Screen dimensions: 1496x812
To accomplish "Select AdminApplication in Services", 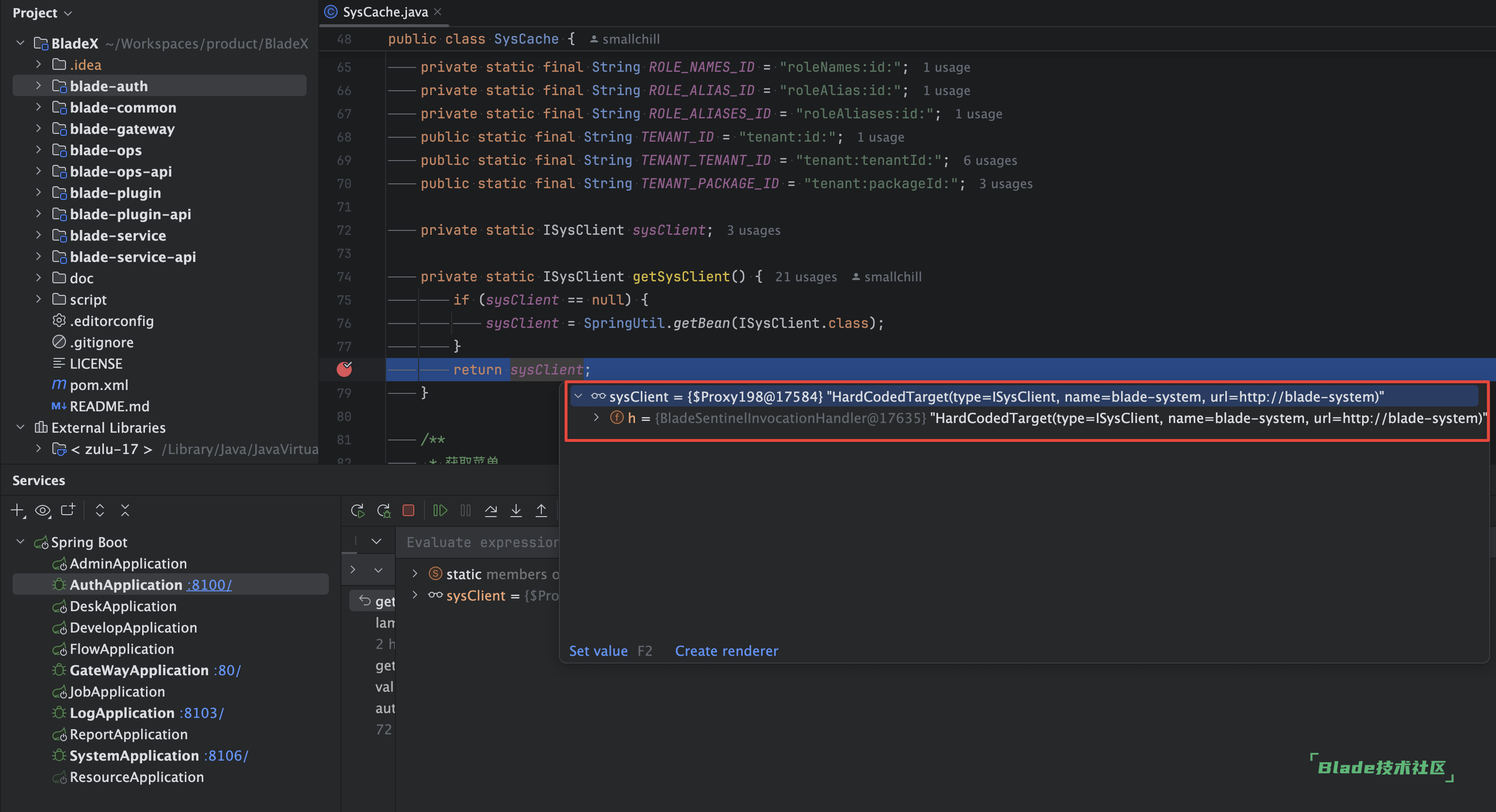I will [128, 564].
